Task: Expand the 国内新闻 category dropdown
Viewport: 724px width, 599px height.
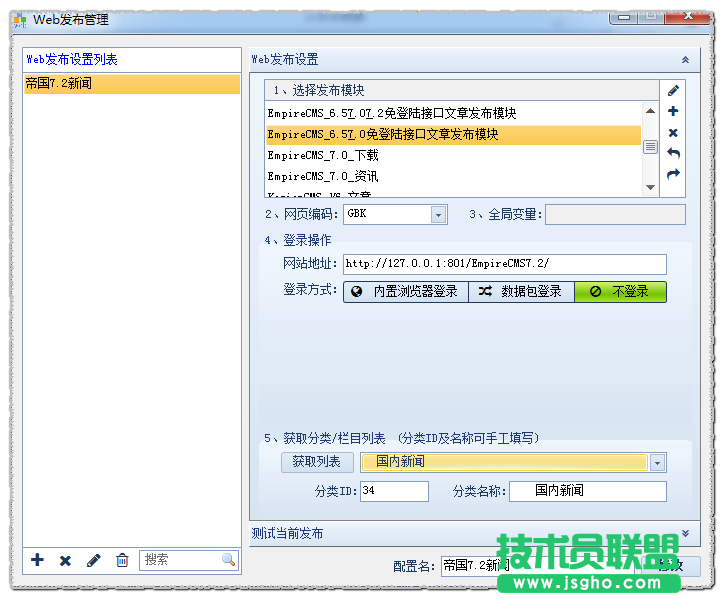Action: point(657,463)
